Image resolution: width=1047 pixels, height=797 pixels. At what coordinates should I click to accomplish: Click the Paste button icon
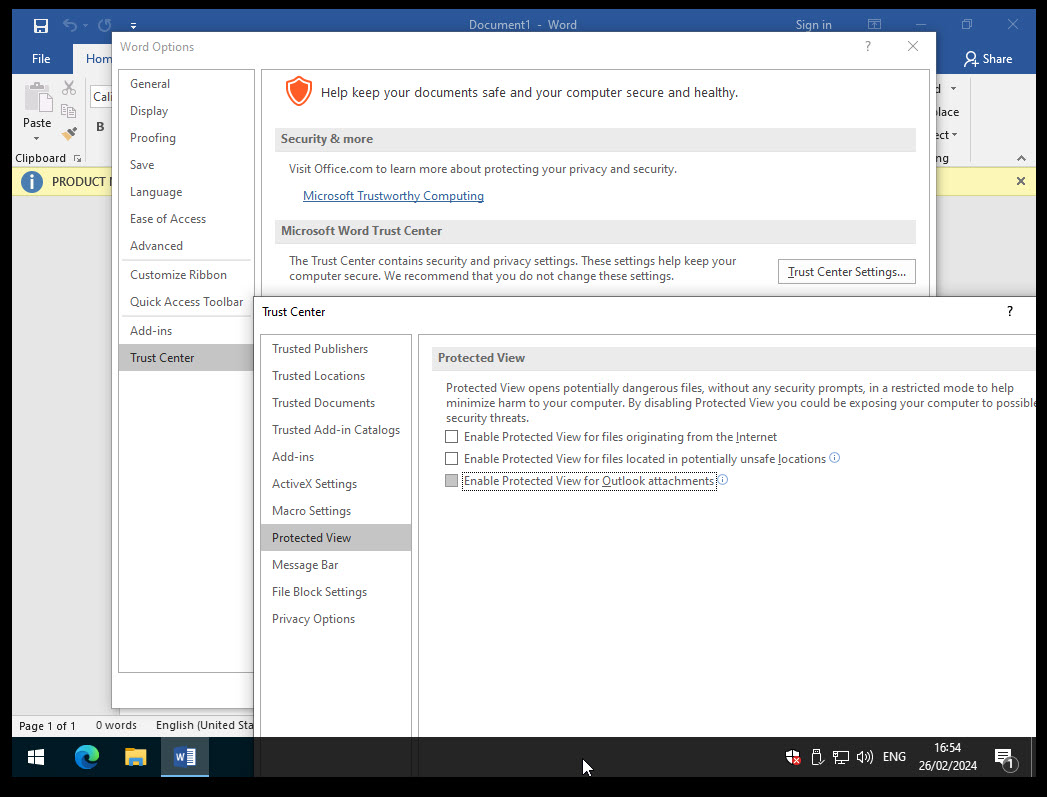tap(37, 96)
